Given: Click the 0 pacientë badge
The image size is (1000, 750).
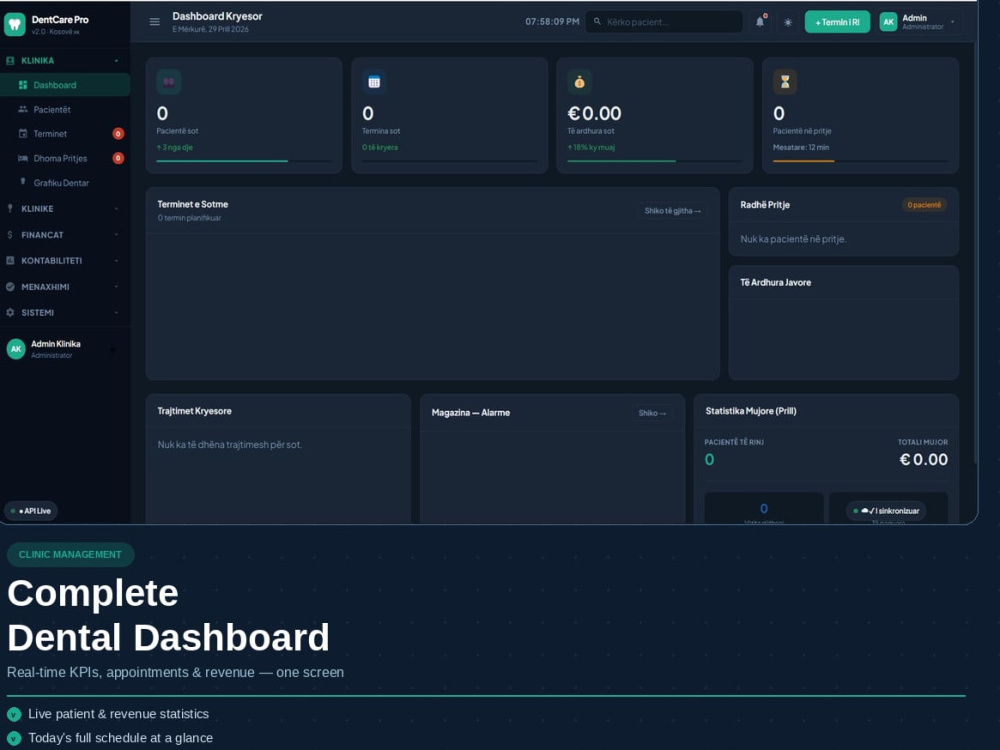Looking at the screenshot, I should click(x=924, y=205).
